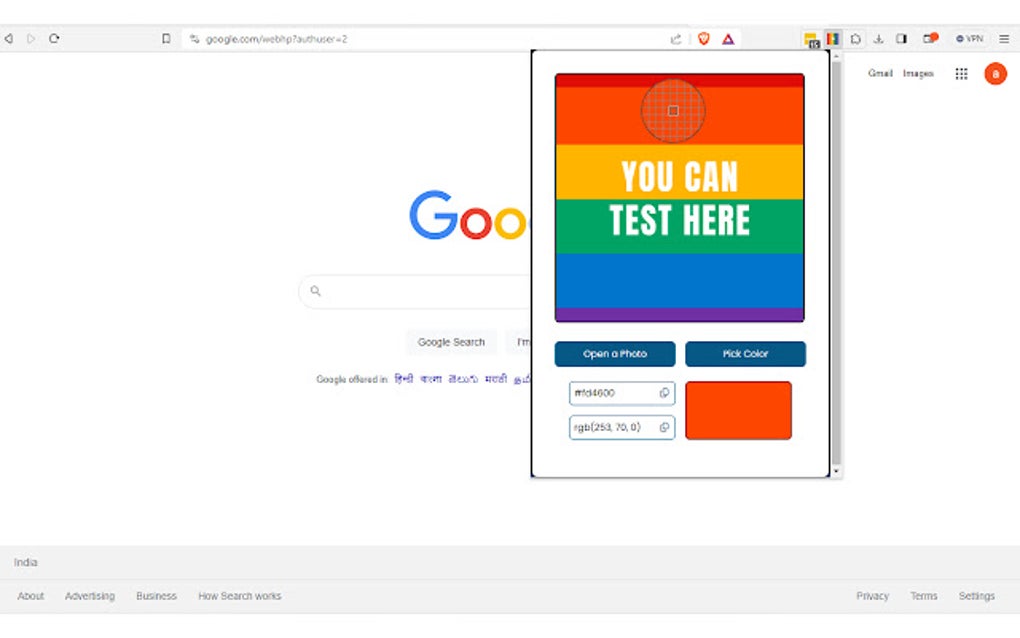The width and height of the screenshot is (1020, 638).
Task: Open the downloads icon in the toolbar
Action: 878,39
